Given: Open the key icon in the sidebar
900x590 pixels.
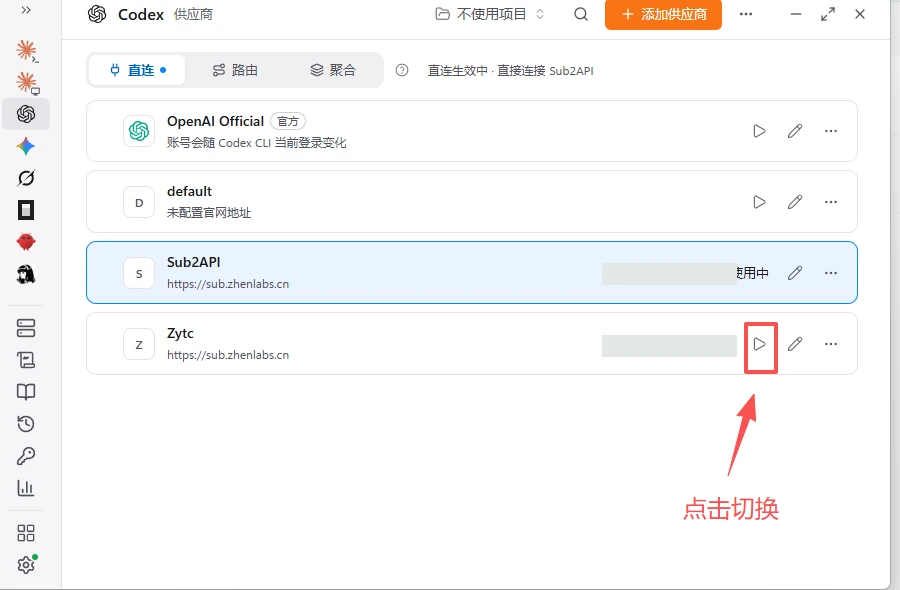Looking at the screenshot, I should (x=26, y=456).
